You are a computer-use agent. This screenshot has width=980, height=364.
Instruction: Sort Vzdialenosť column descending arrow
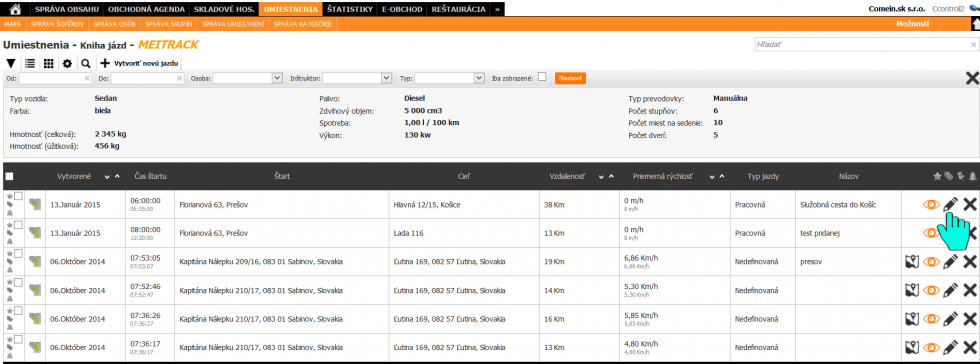pos(601,177)
